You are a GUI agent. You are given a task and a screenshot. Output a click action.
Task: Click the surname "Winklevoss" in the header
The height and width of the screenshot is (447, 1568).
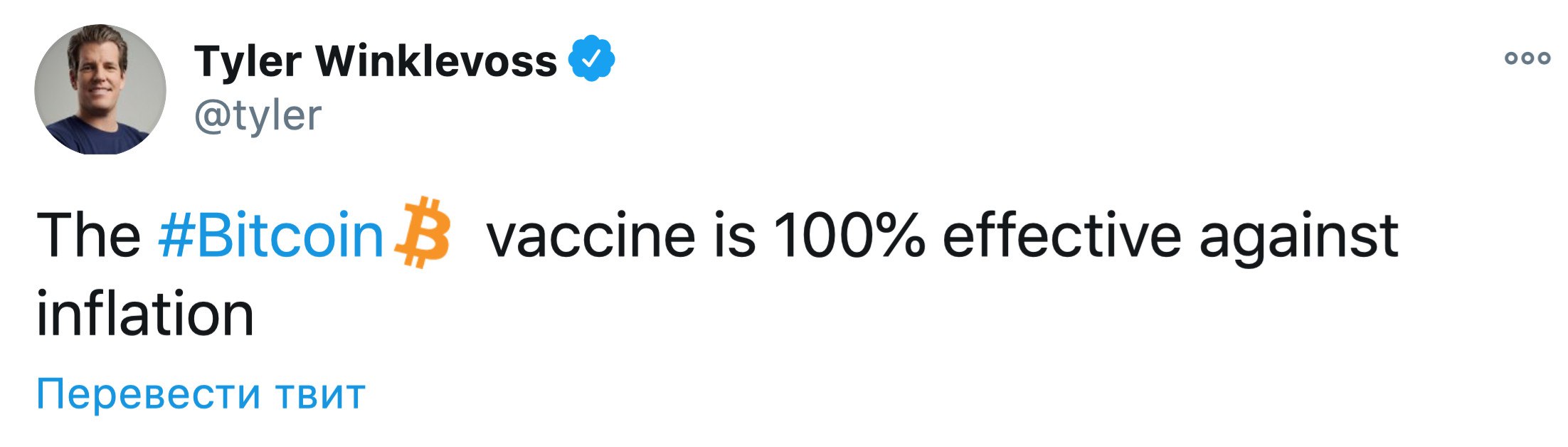click(436, 60)
